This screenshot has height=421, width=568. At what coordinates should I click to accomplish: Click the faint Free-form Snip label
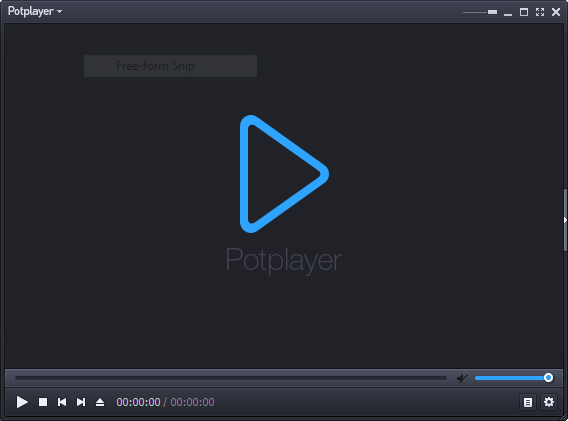pos(155,66)
